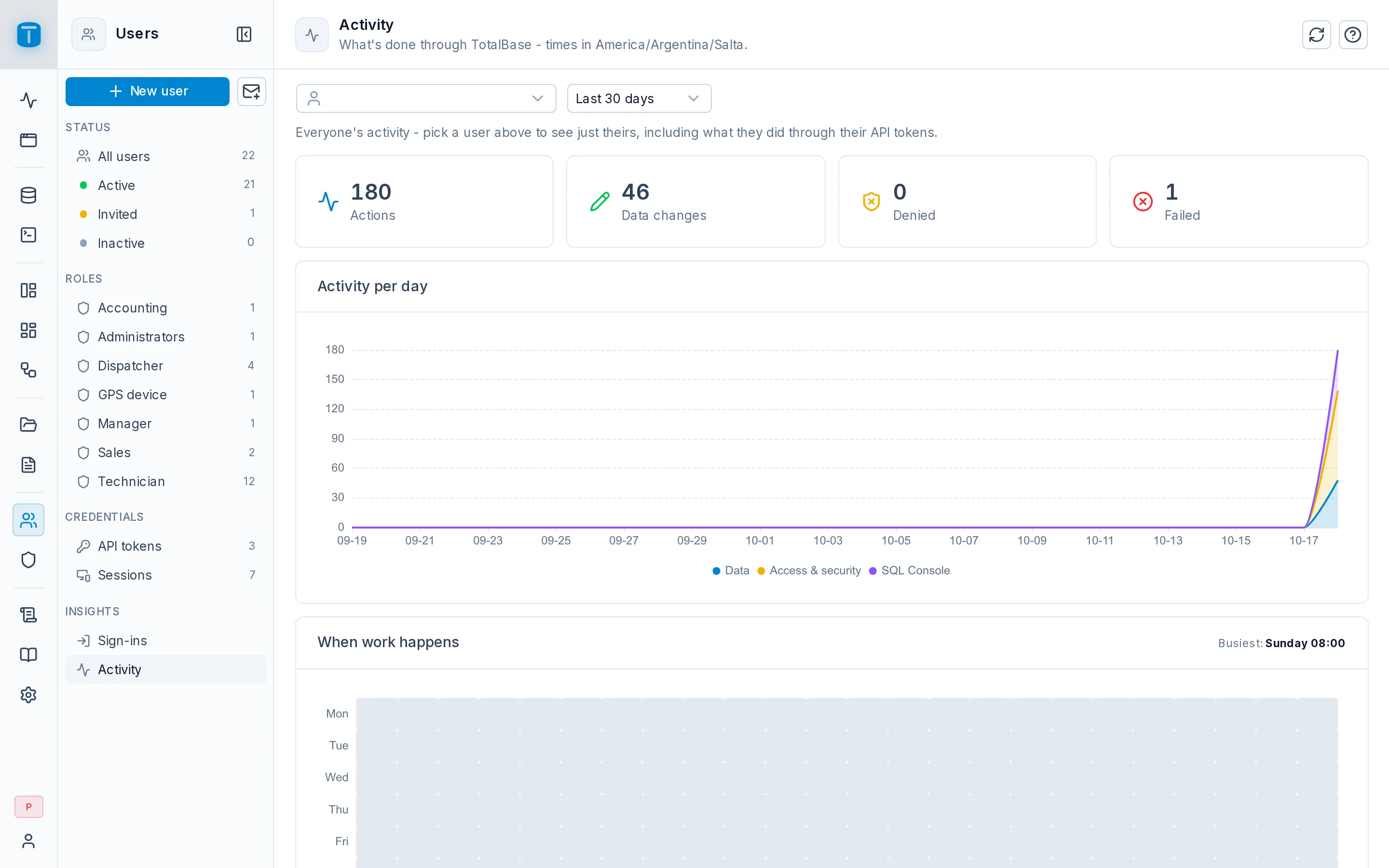1389x868 pixels.
Task: Open the settings gear icon
Action: pos(29,694)
